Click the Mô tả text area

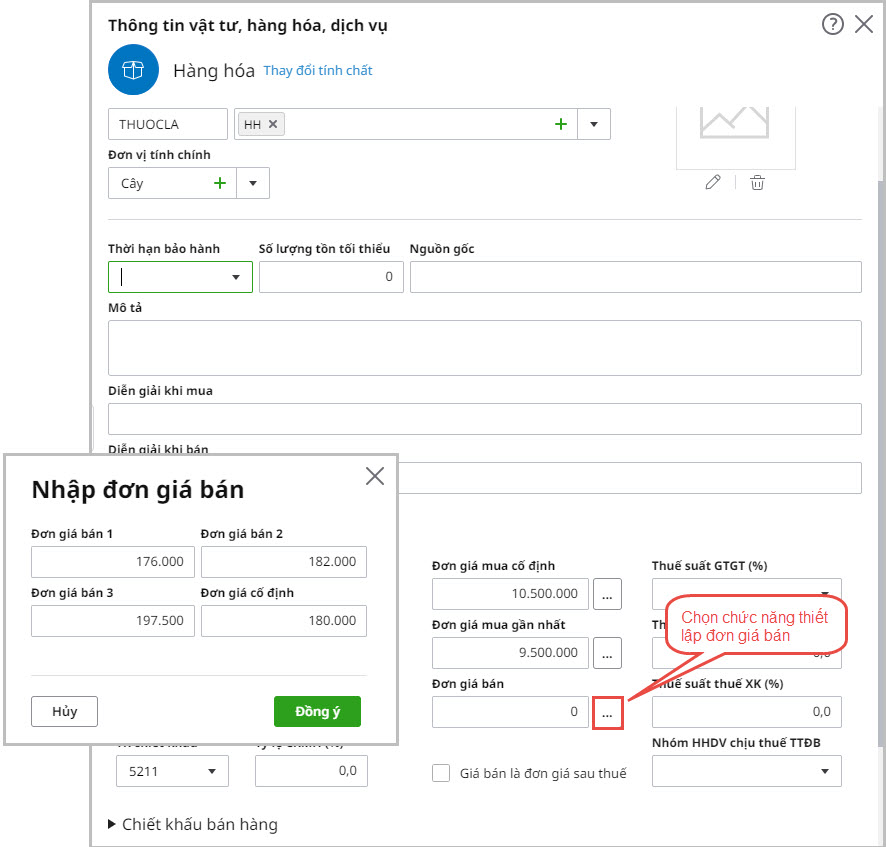tap(484, 348)
